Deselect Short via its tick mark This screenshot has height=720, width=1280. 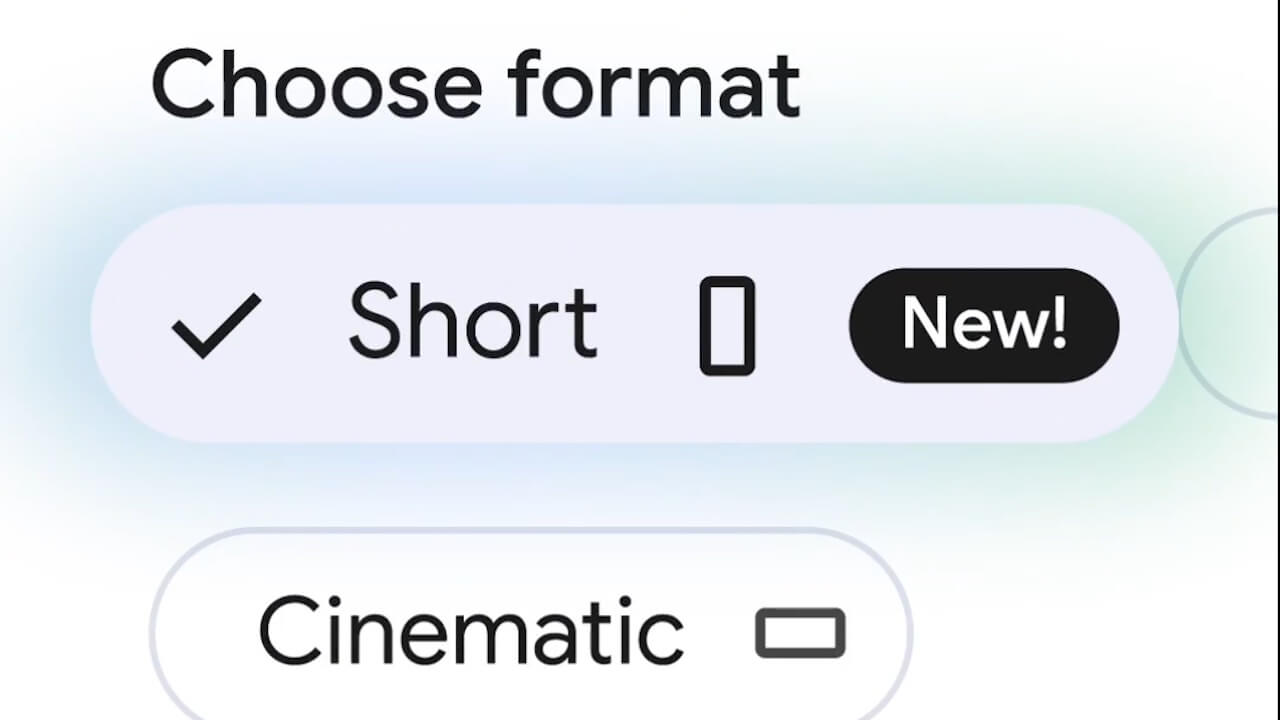[x=217, y=326]
